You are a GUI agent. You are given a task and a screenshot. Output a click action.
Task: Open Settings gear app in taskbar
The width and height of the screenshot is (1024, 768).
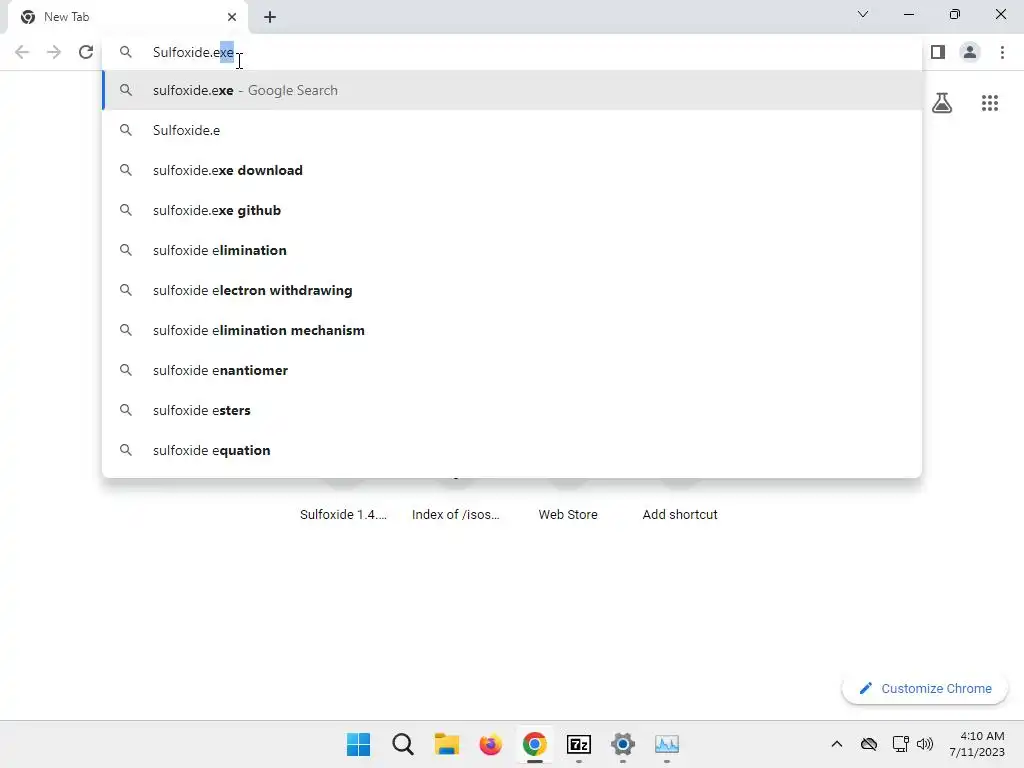point(623,744)
